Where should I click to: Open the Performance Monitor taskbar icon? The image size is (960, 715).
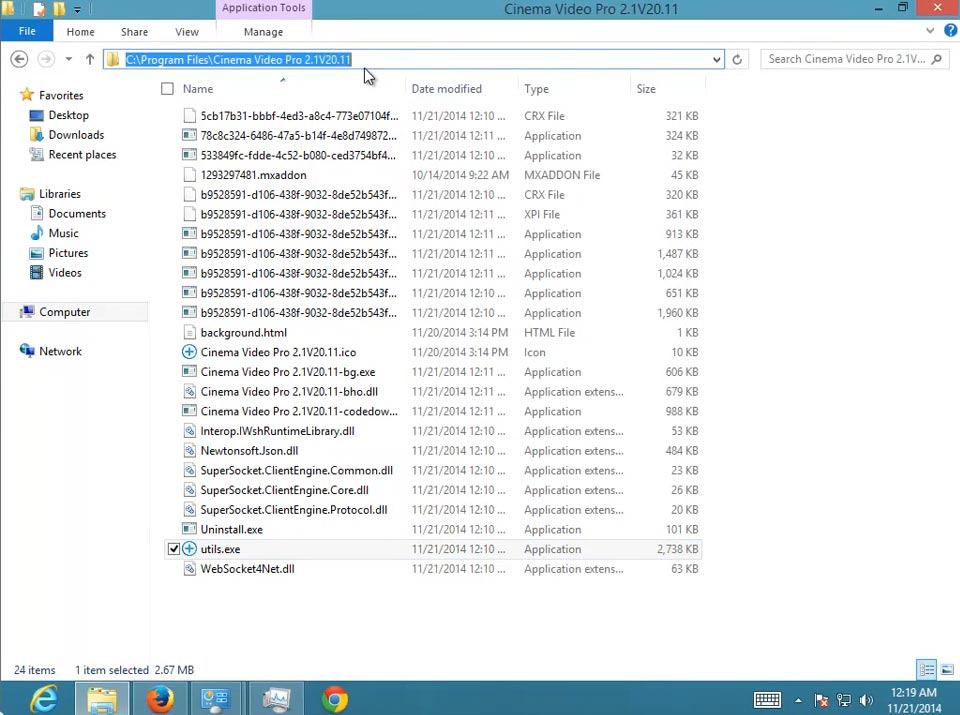276,698
